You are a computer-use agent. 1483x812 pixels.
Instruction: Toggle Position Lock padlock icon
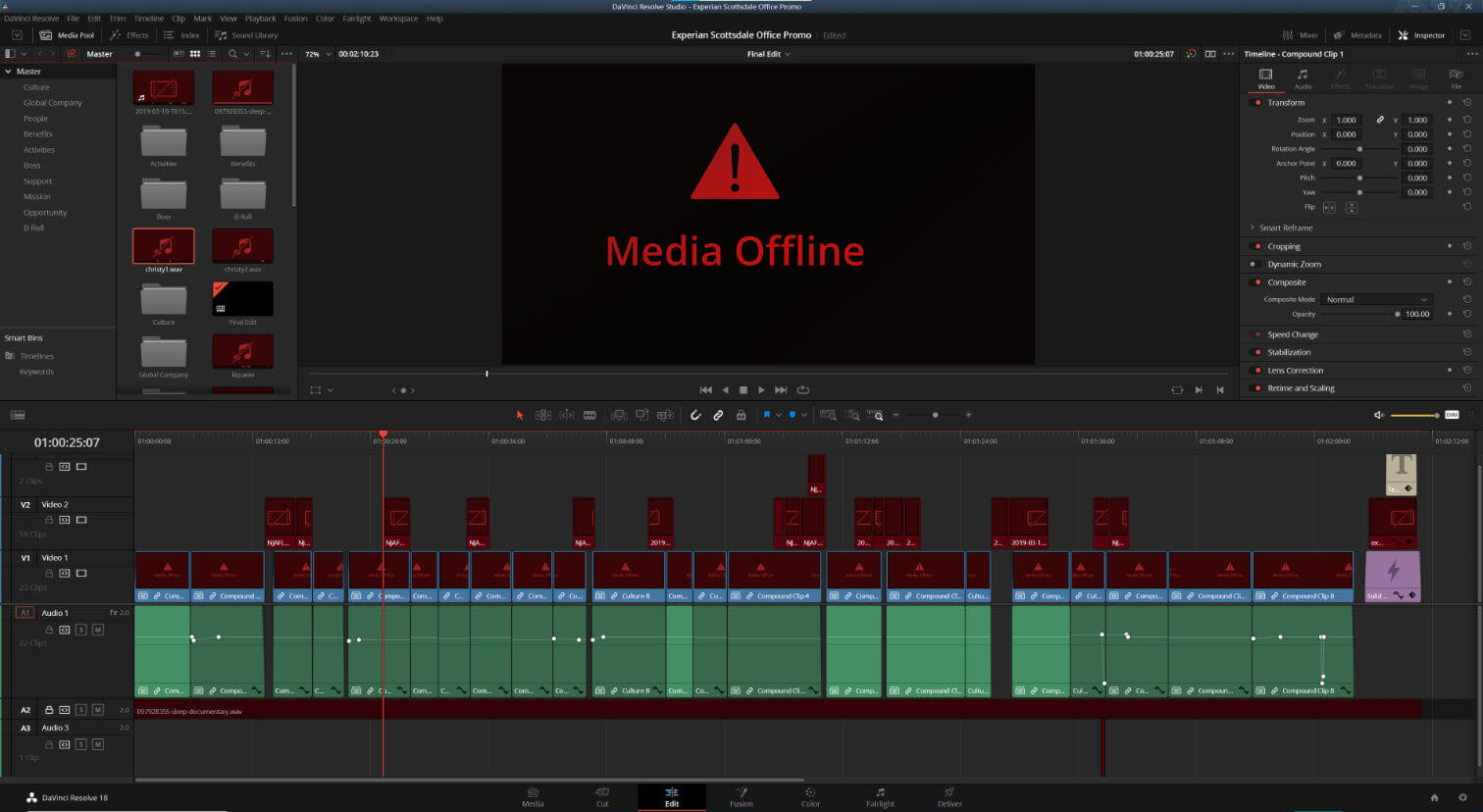pyautogui.click(x=741, y=415)
